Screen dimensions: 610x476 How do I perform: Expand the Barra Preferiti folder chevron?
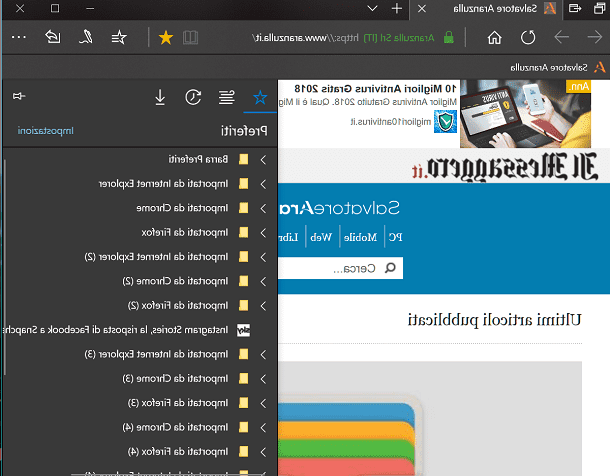(x=263, y=159)
